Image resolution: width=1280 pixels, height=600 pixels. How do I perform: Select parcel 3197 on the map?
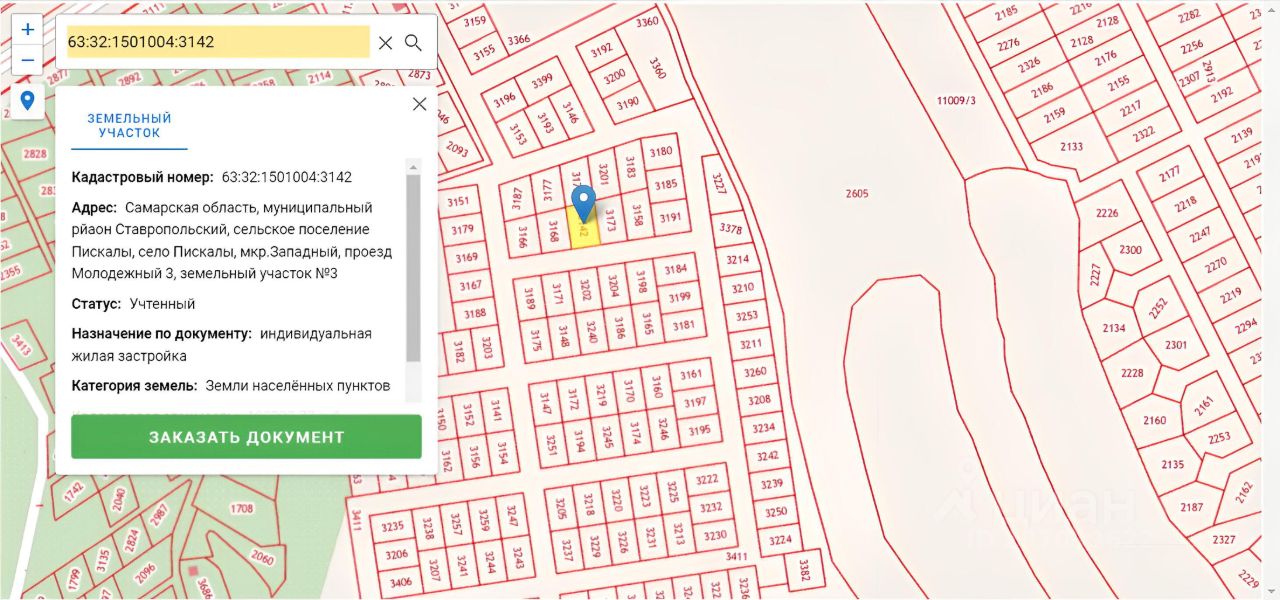pos(695,402)
